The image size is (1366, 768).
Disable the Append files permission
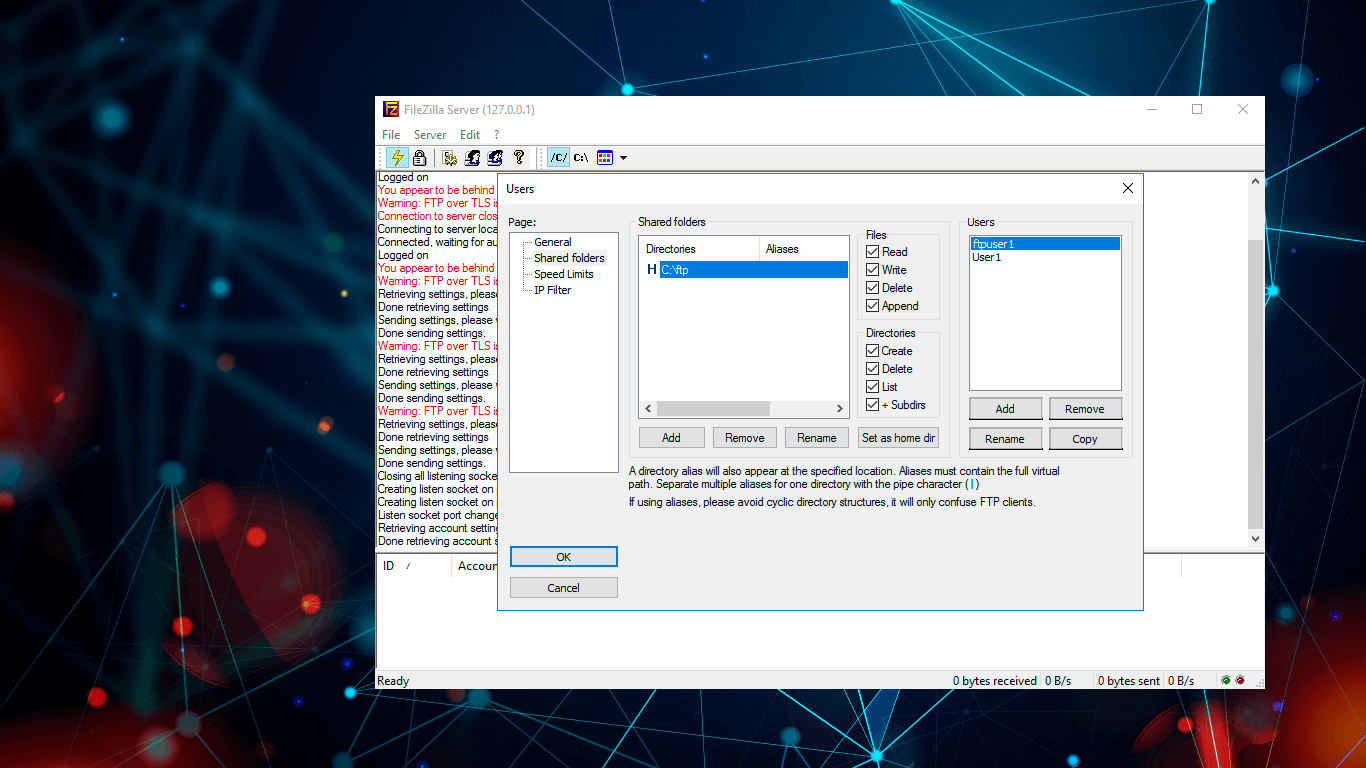pos(873,305)
